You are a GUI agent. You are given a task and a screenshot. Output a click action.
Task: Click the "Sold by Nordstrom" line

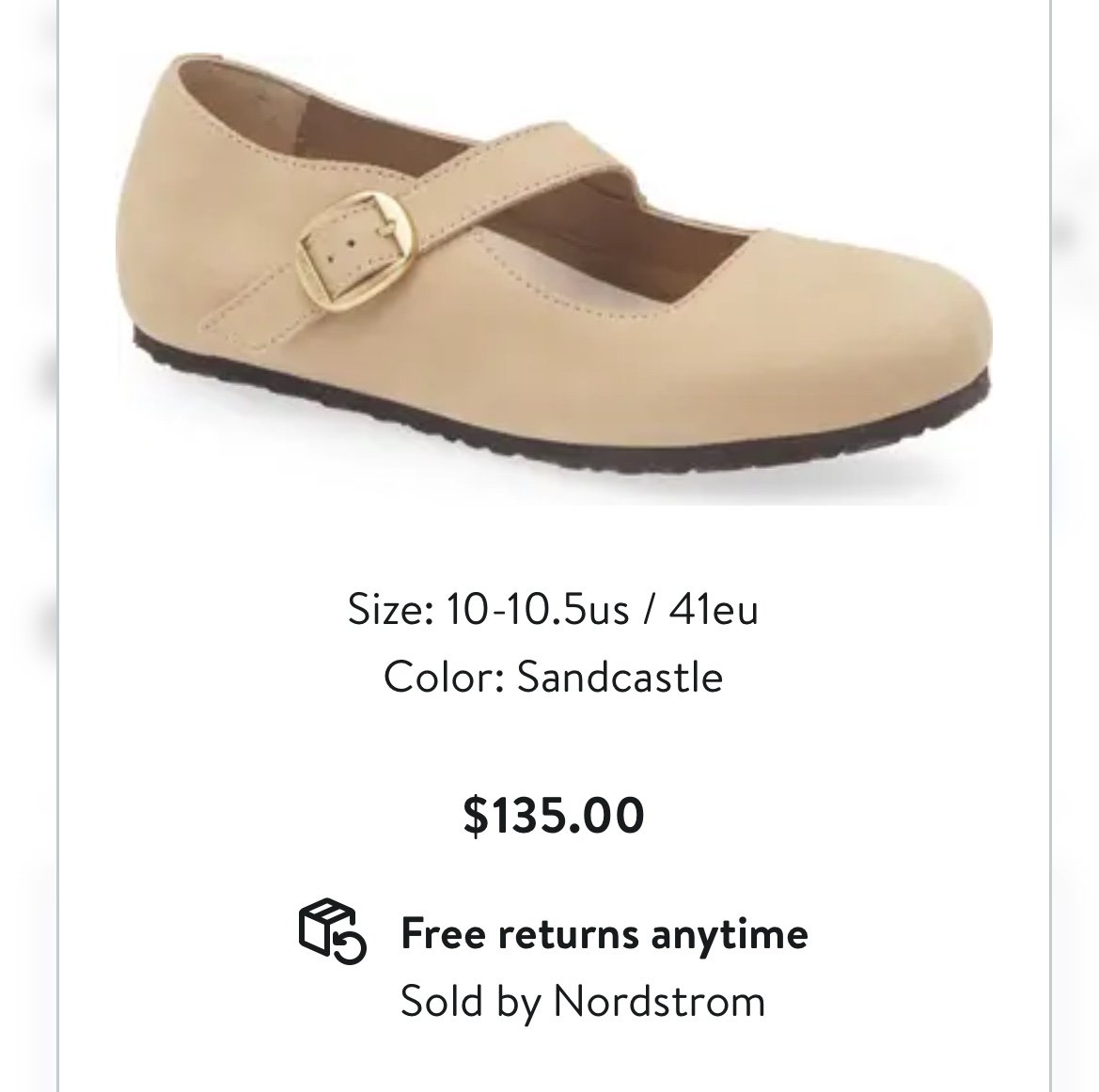pos(583,1001)
